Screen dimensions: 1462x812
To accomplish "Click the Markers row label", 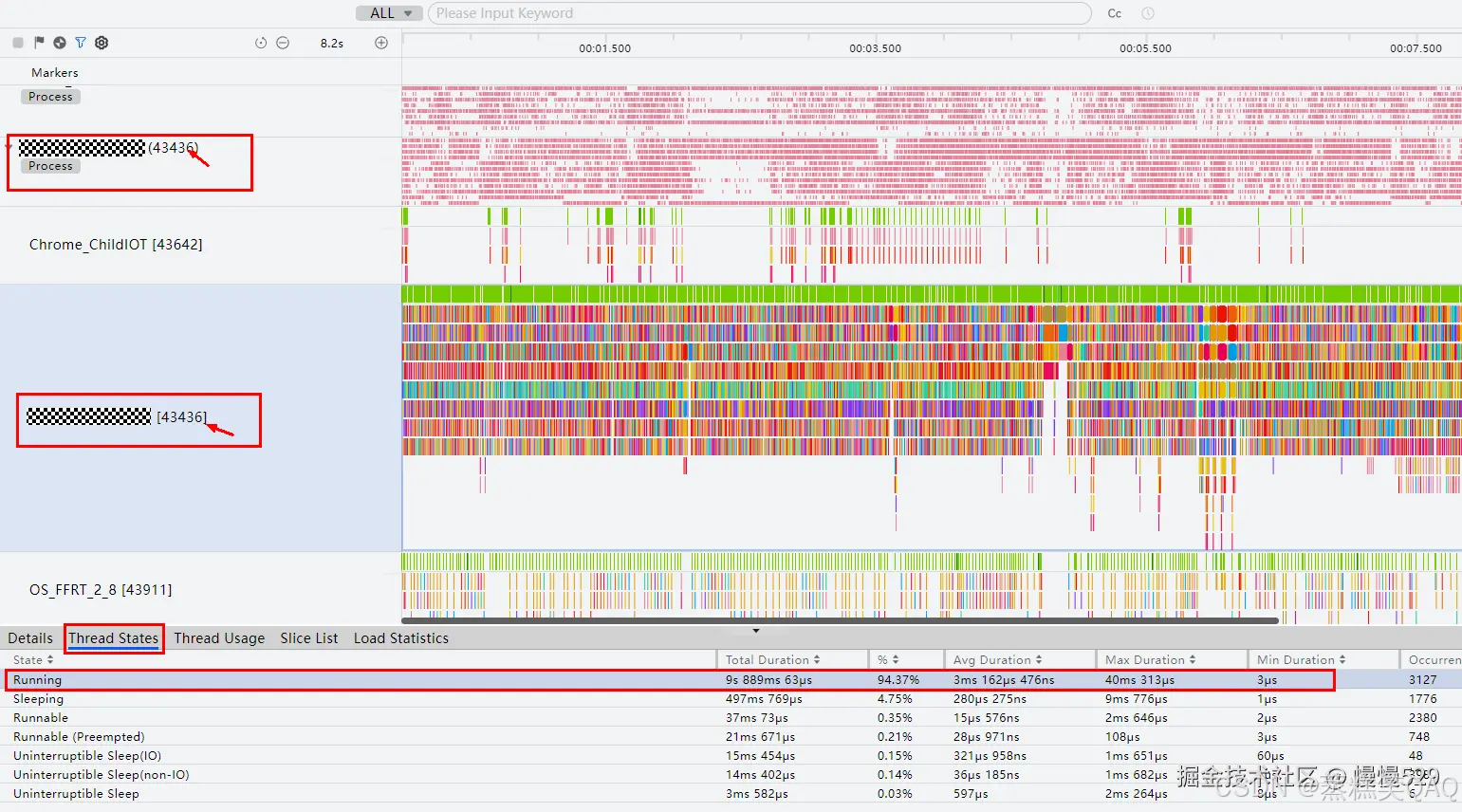I will 55,73.
